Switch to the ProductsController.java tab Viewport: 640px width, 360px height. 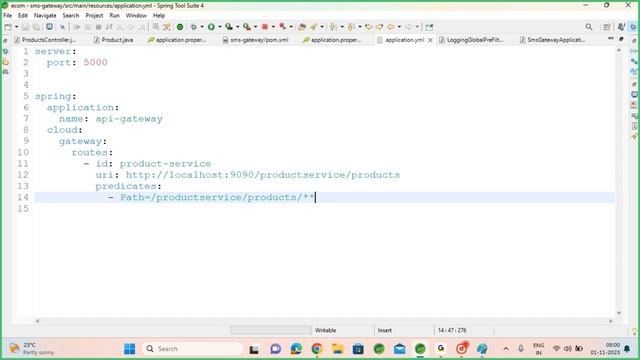tap(46, 40)
